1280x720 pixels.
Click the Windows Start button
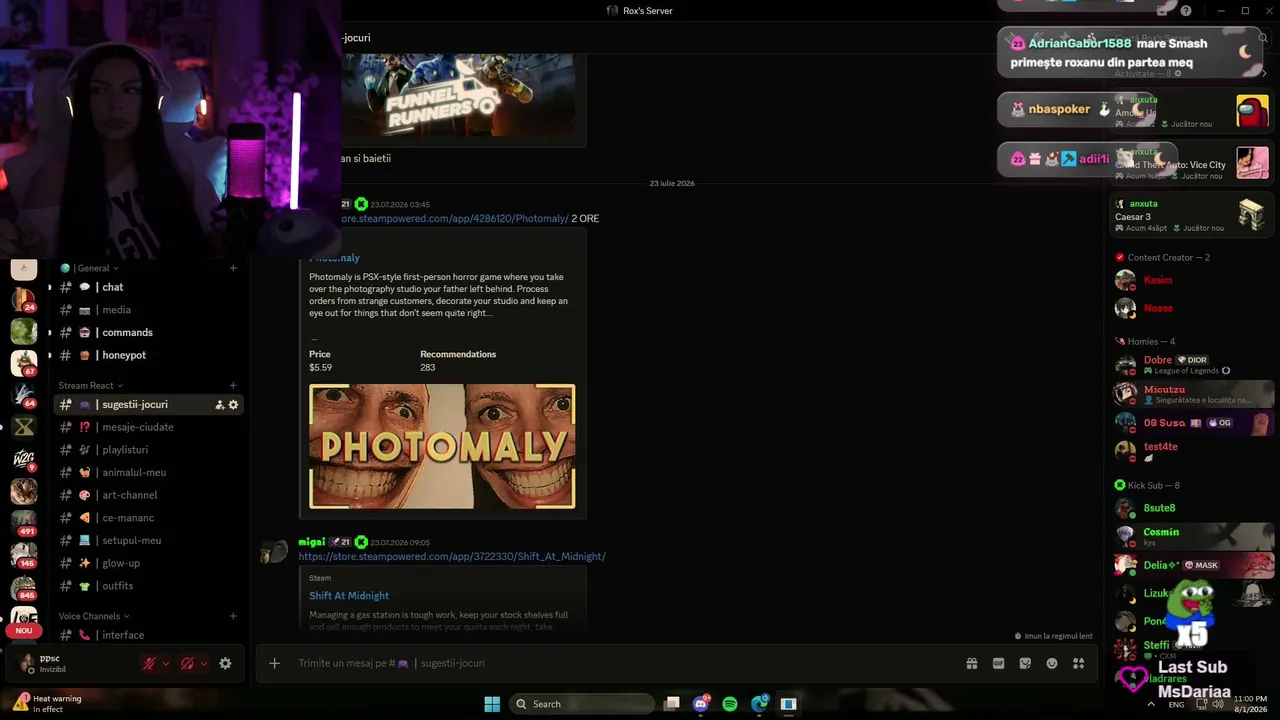point(492,704)
